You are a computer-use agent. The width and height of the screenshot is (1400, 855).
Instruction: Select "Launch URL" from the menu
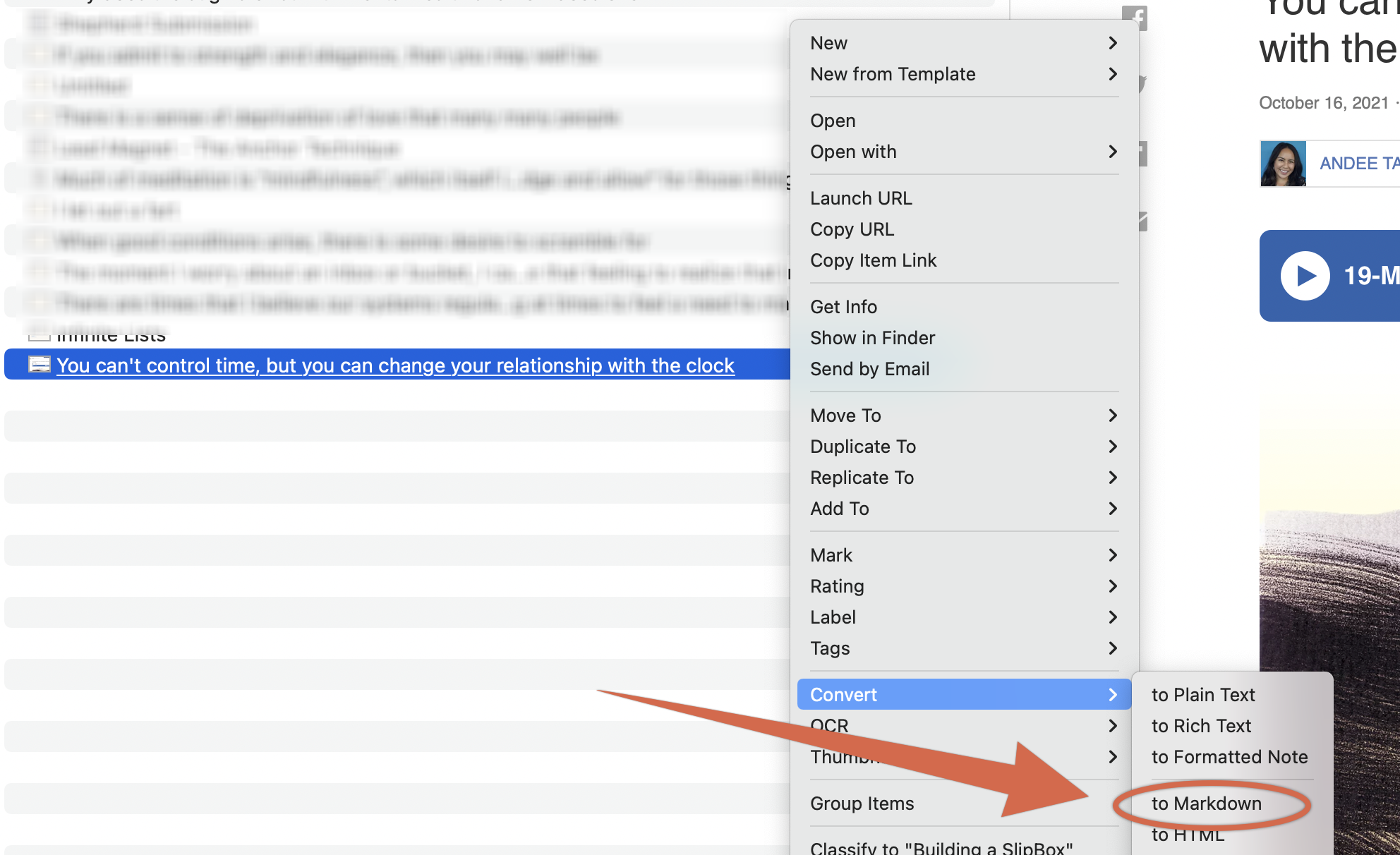click(861, 198)
